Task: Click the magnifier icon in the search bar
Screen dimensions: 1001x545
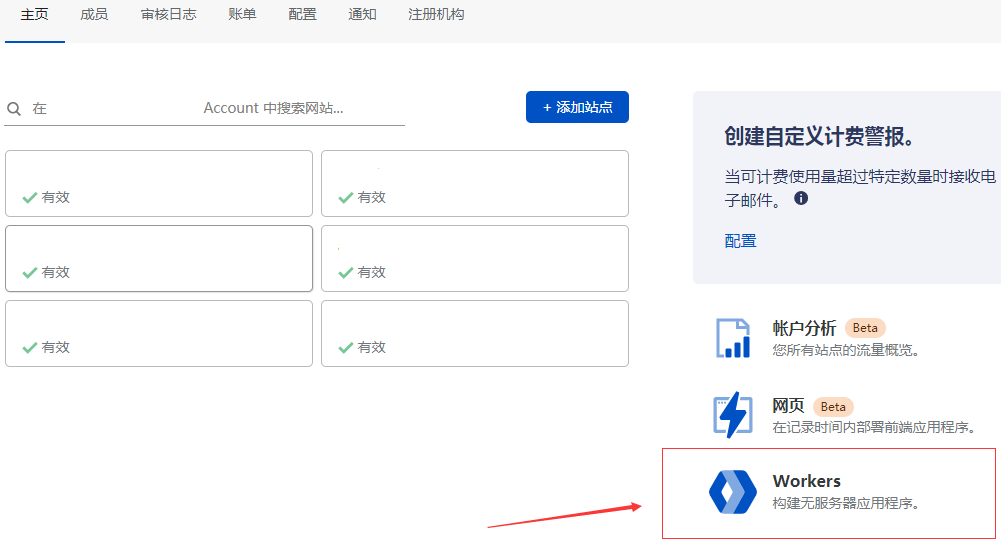Action: tap(15, 109)
